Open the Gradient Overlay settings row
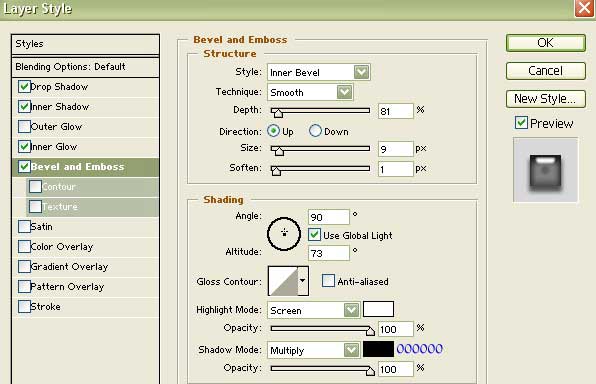The image size is (596, 384). tap(86, 267)
